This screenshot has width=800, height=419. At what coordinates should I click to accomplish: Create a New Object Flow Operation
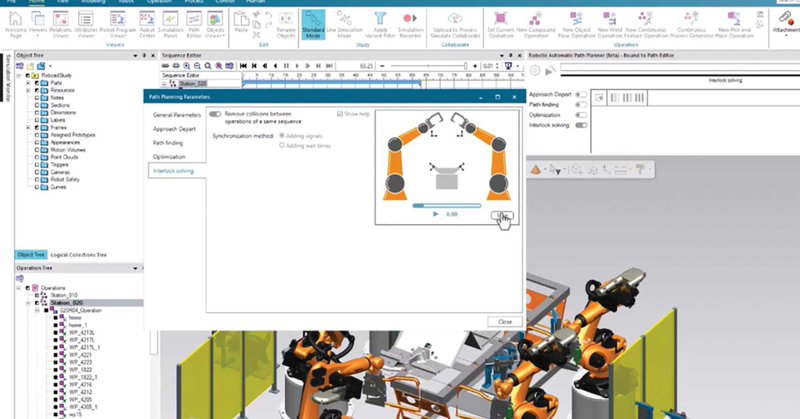pyautogui.click(x=576, y=24)
